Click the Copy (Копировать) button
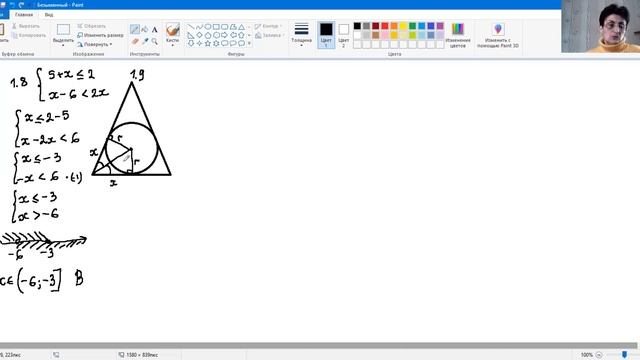This screenshot has height=360, width=640. (x=29, y=36)
